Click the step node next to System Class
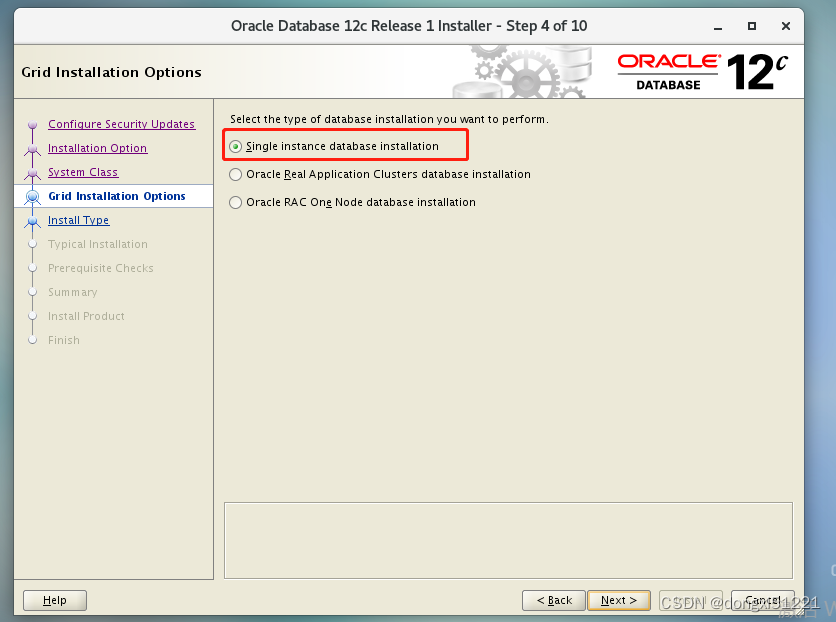The height and width of the screenshot is (622, 836). click(33, 172)
